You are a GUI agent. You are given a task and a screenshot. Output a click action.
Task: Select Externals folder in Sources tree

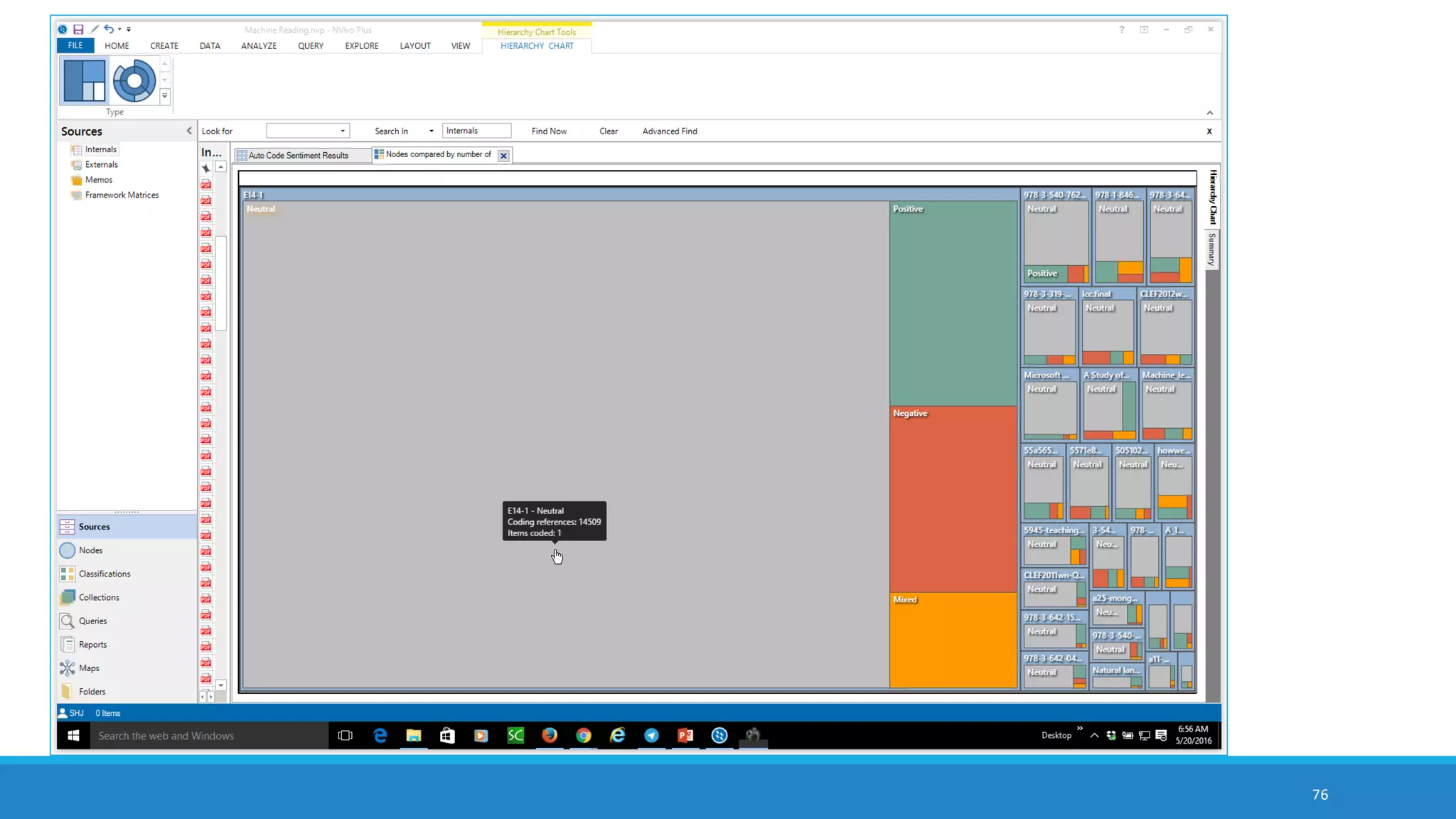[101, 164]
